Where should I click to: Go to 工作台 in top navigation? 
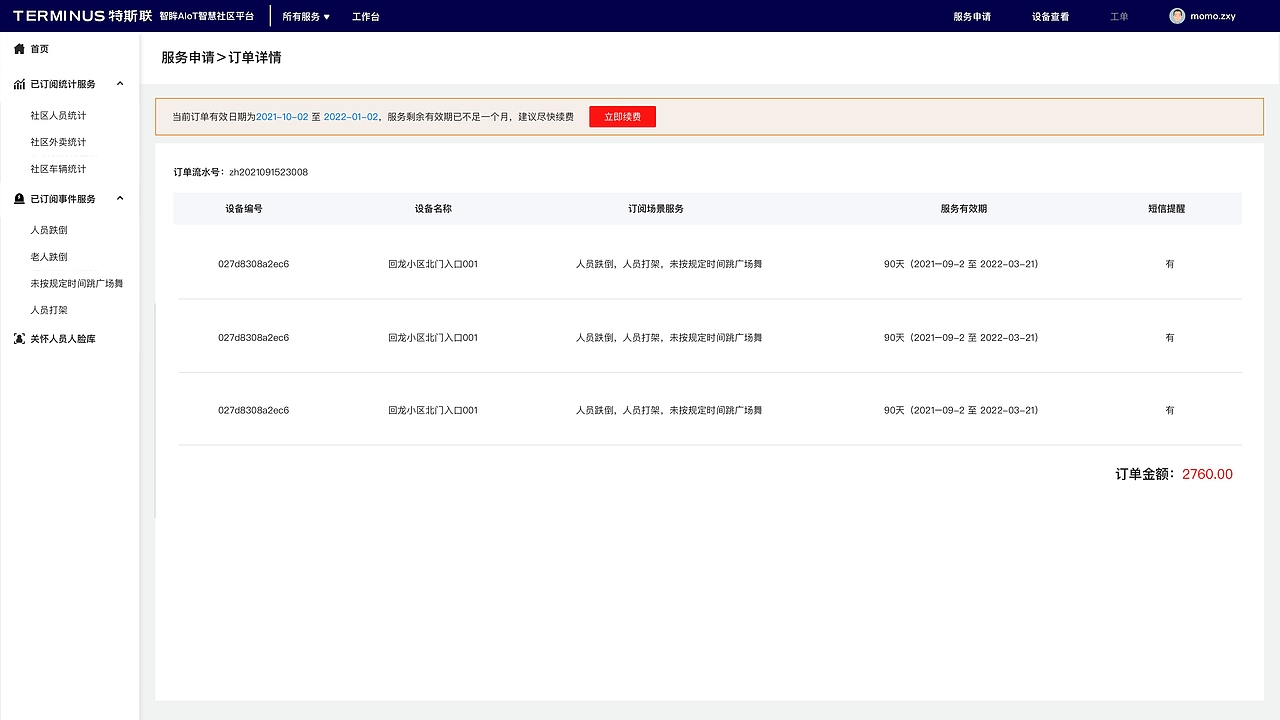[366, 16]
